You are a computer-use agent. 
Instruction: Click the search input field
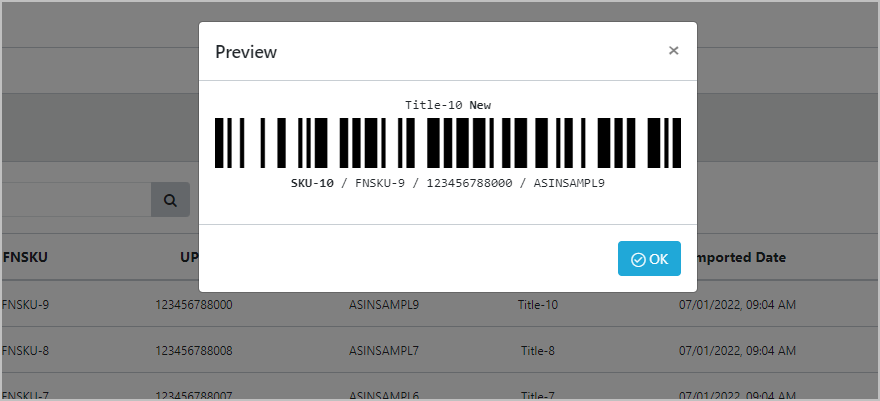(x=76, y=200)
